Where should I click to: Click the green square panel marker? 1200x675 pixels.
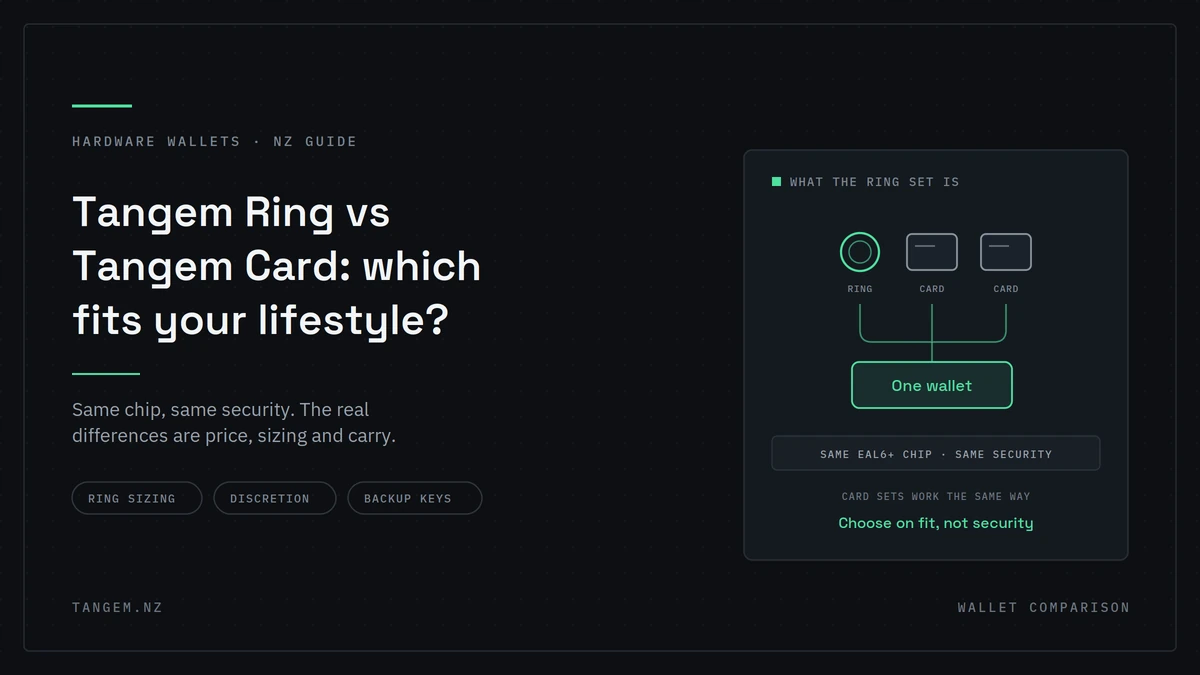point(776,182)
